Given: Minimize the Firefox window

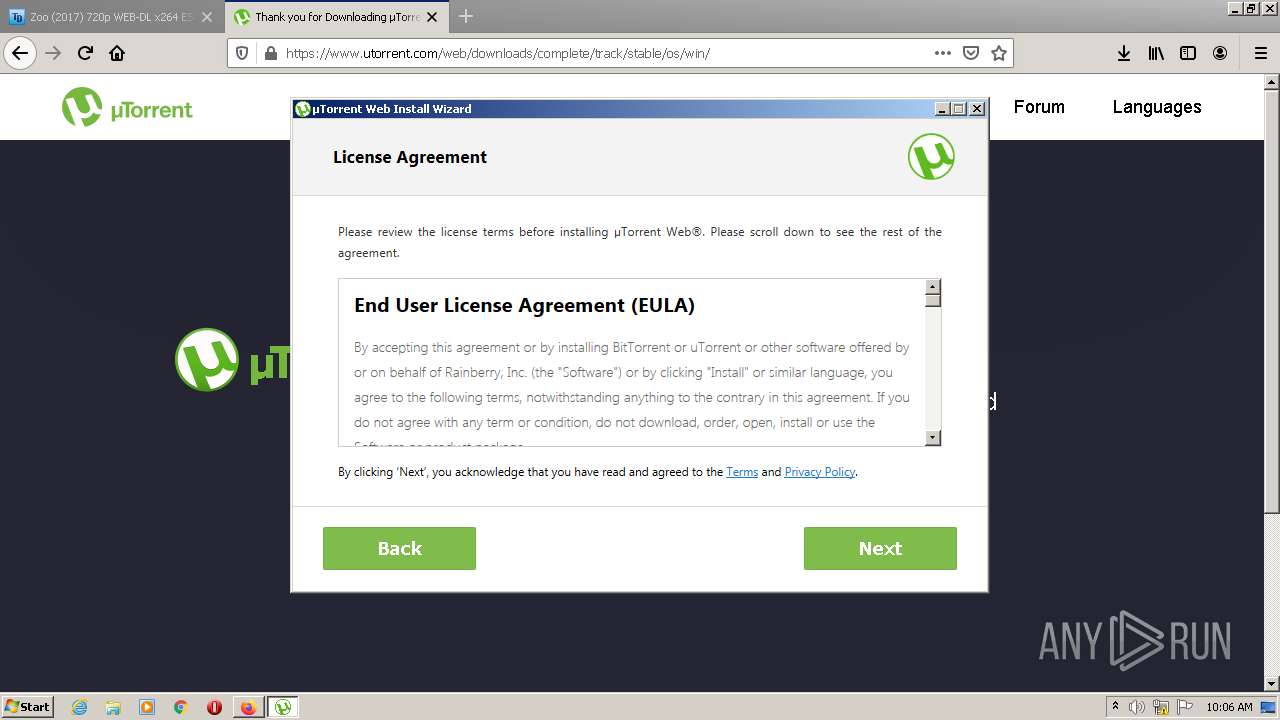Looking at the screenshot, I should (x=1234, y=8).
